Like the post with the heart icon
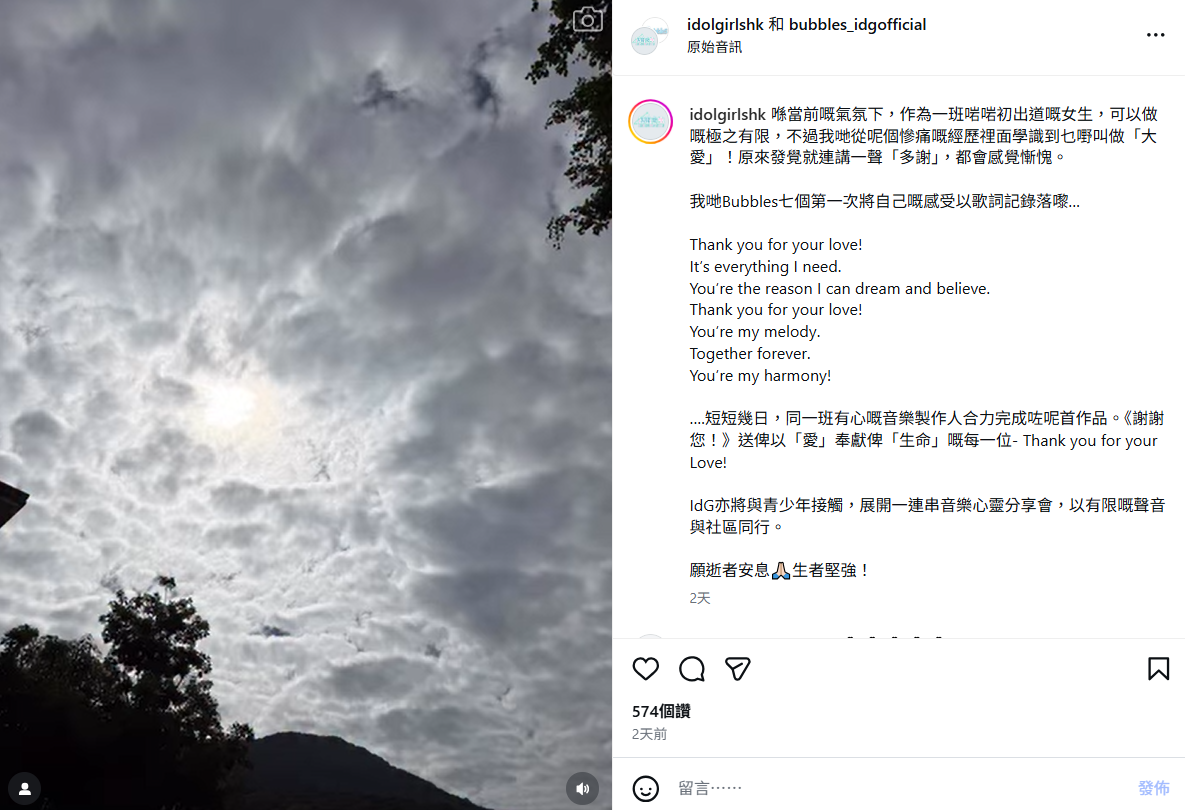Image resolution: width=1185 pixels, height=810 pixels. tap(645, 669)
